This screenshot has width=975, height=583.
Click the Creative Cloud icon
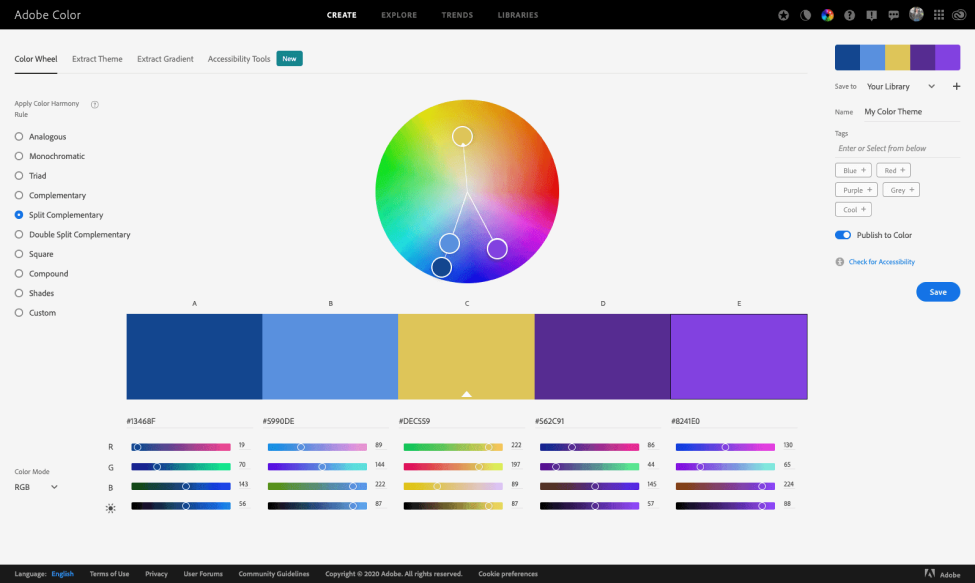point(959,15)
